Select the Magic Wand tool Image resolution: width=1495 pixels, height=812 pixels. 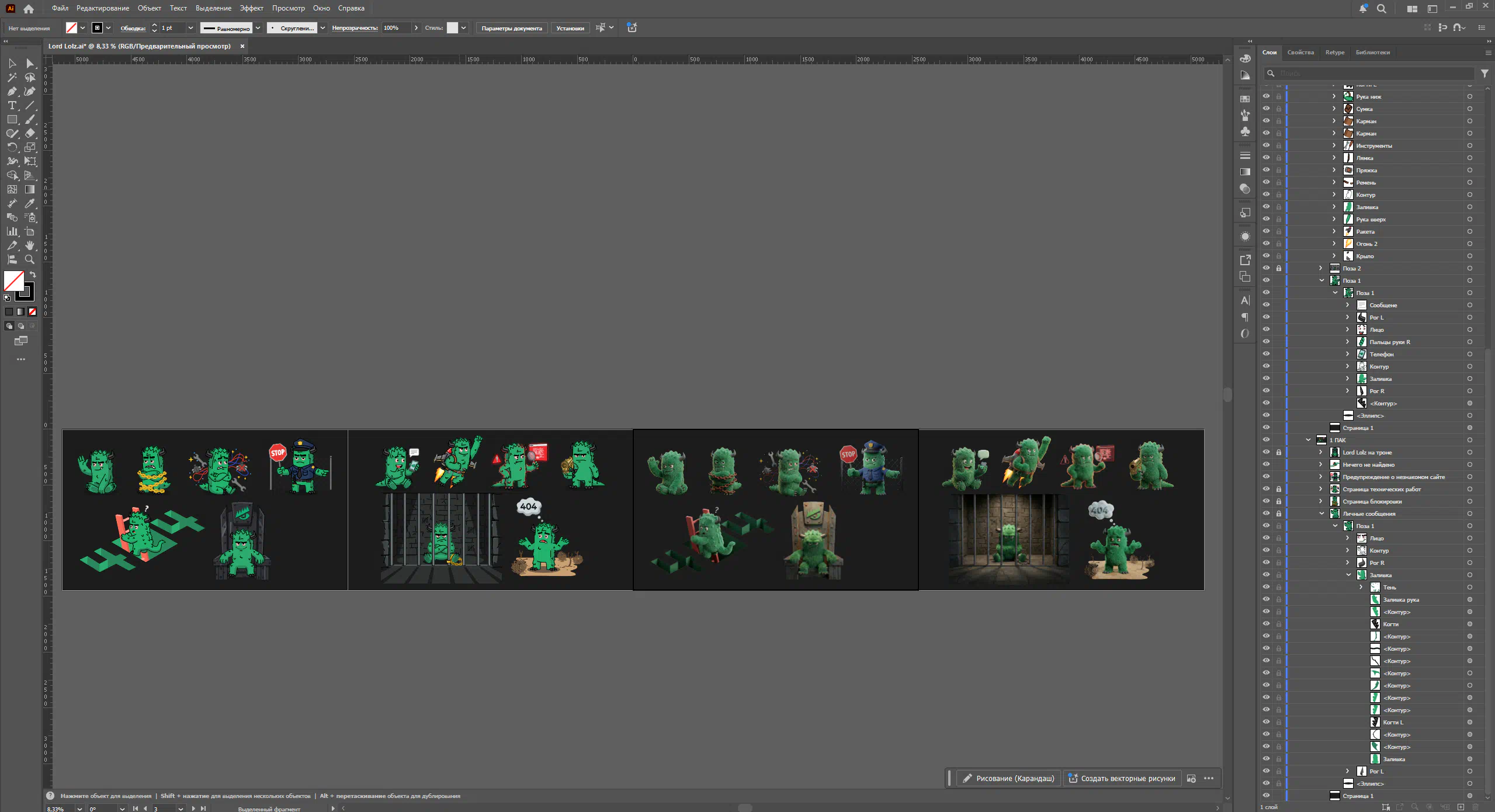coord(12,78)
